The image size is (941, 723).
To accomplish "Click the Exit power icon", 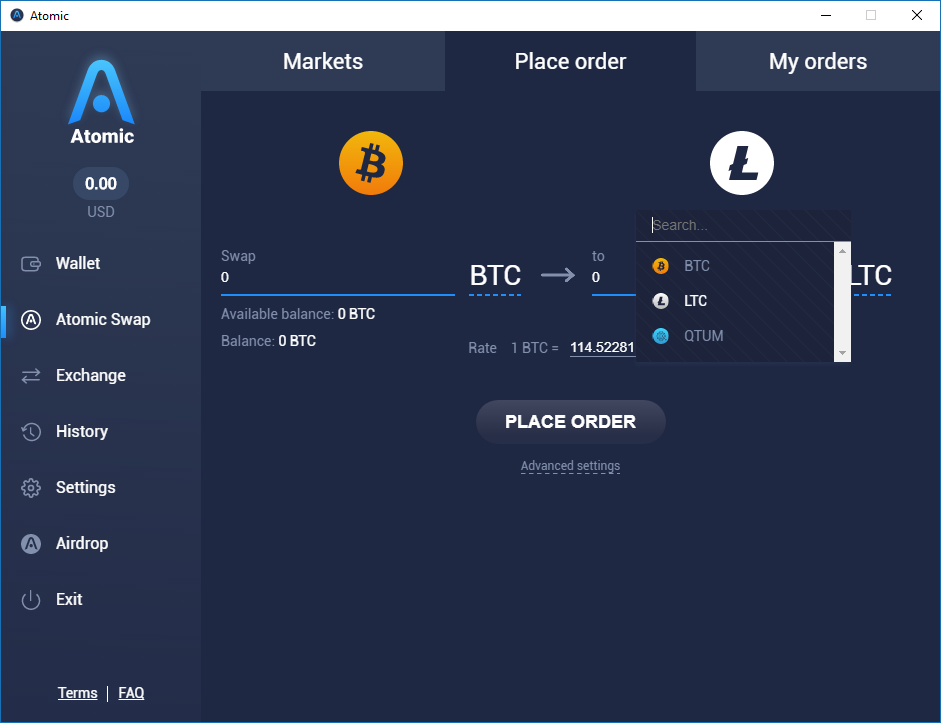I will pos(31,599).
